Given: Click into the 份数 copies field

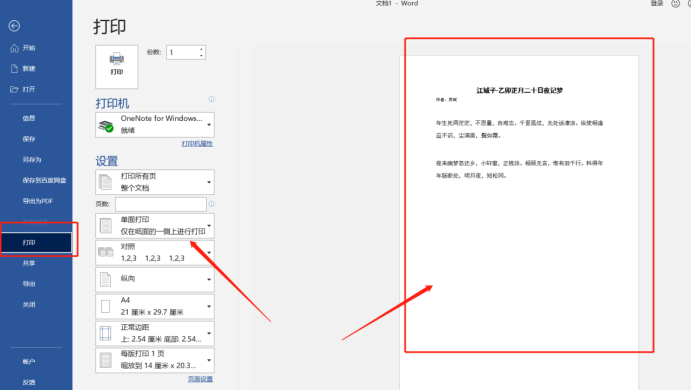Looking at the screenshot, I should click(186, 52).
